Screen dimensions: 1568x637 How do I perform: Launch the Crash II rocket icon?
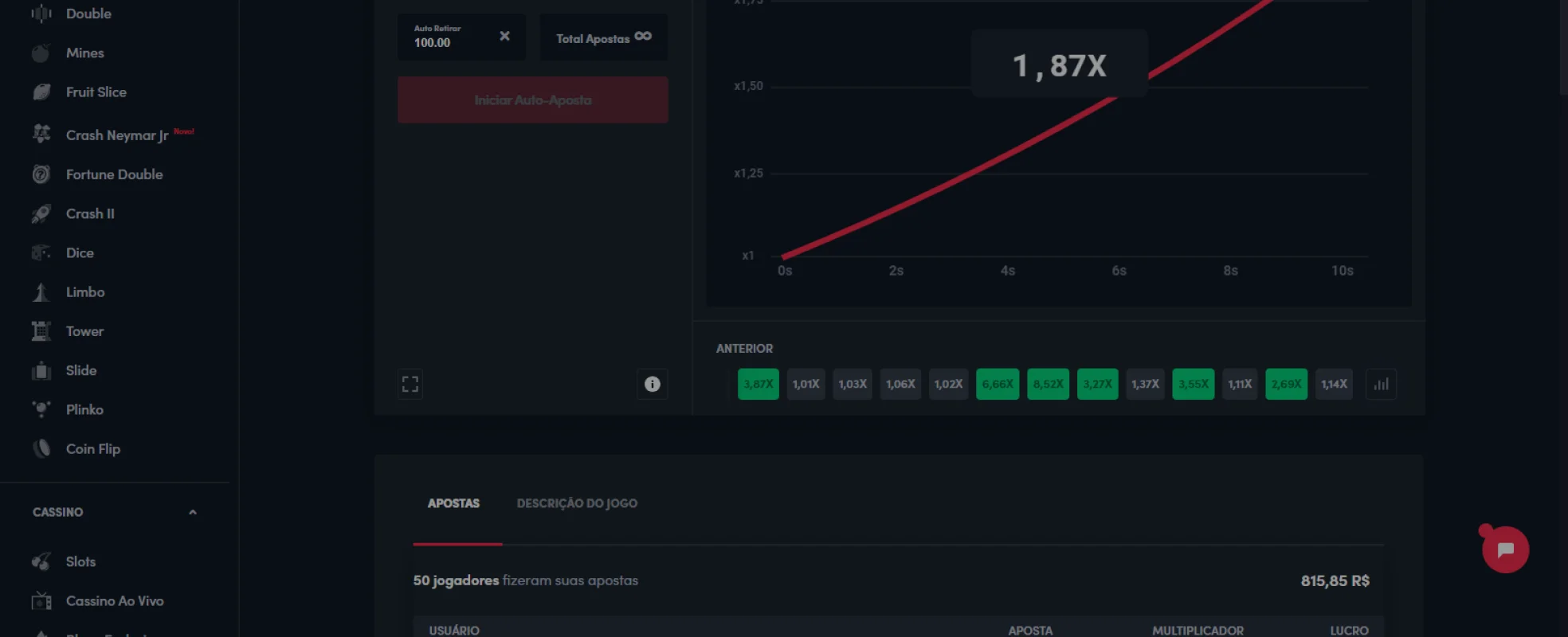pyautogui.click(x=41, y=213)
